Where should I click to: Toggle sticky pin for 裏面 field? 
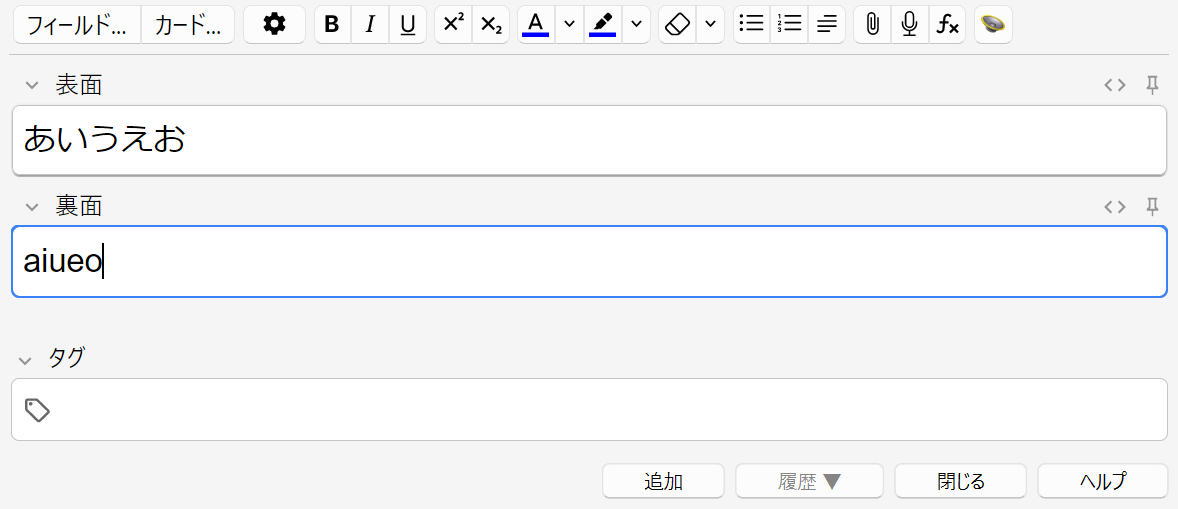[1152, 206]
